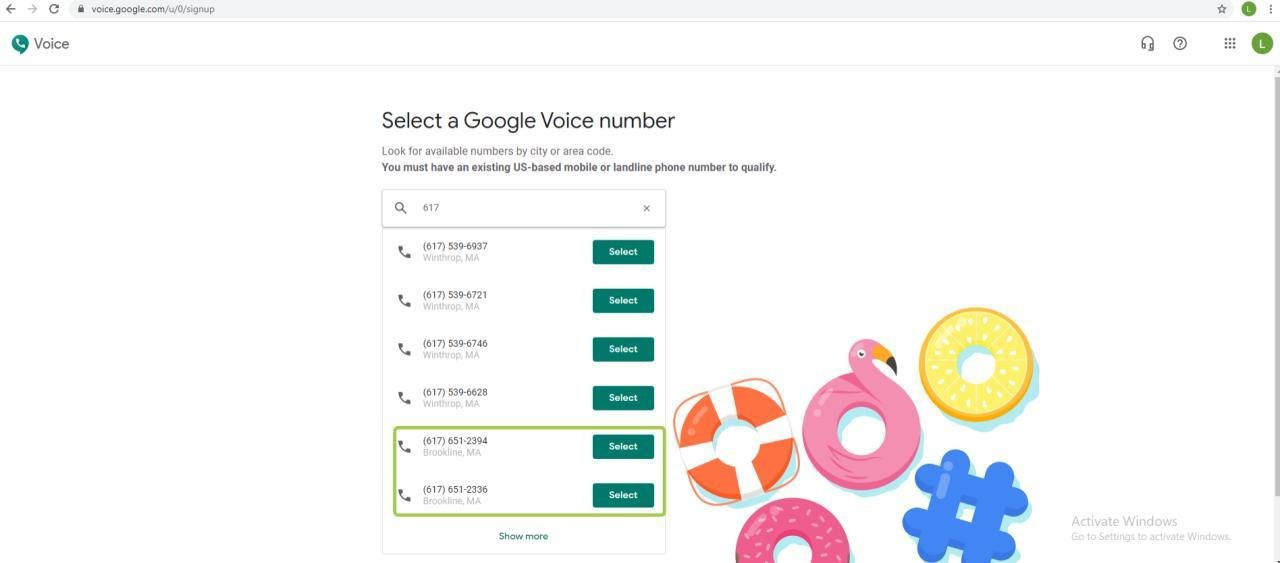The image size is (1280, 563).
Task: Select Brookline number (617) 651-2394
Action: tap(623, 447)
